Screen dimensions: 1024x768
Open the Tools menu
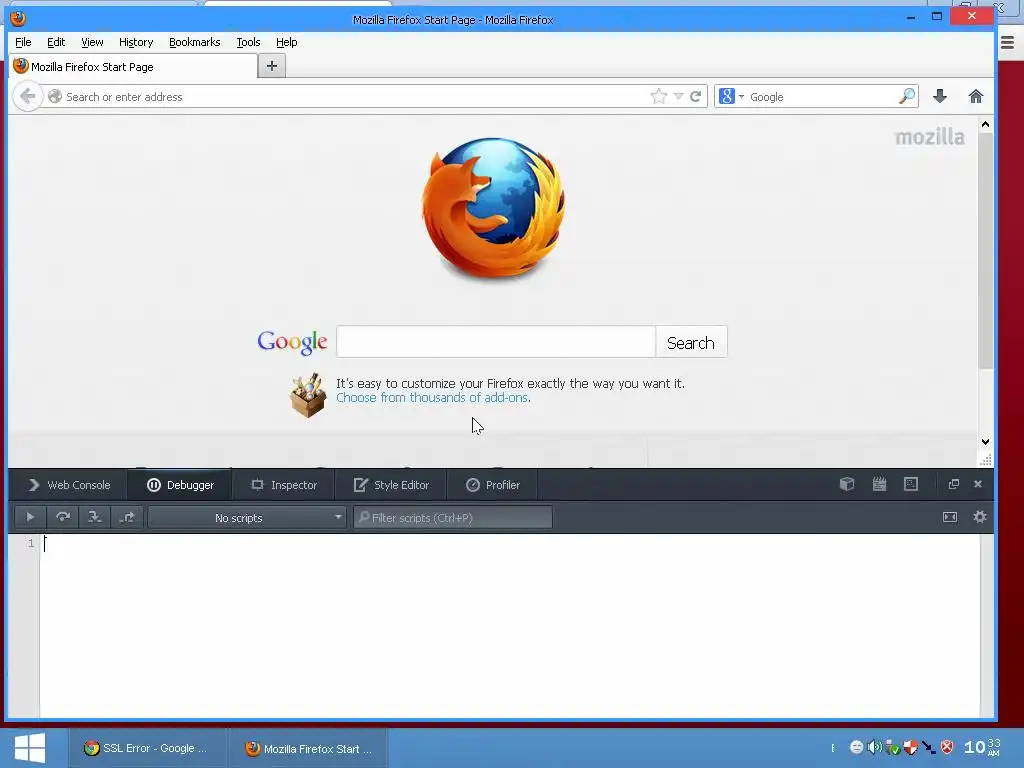(248, 42)
